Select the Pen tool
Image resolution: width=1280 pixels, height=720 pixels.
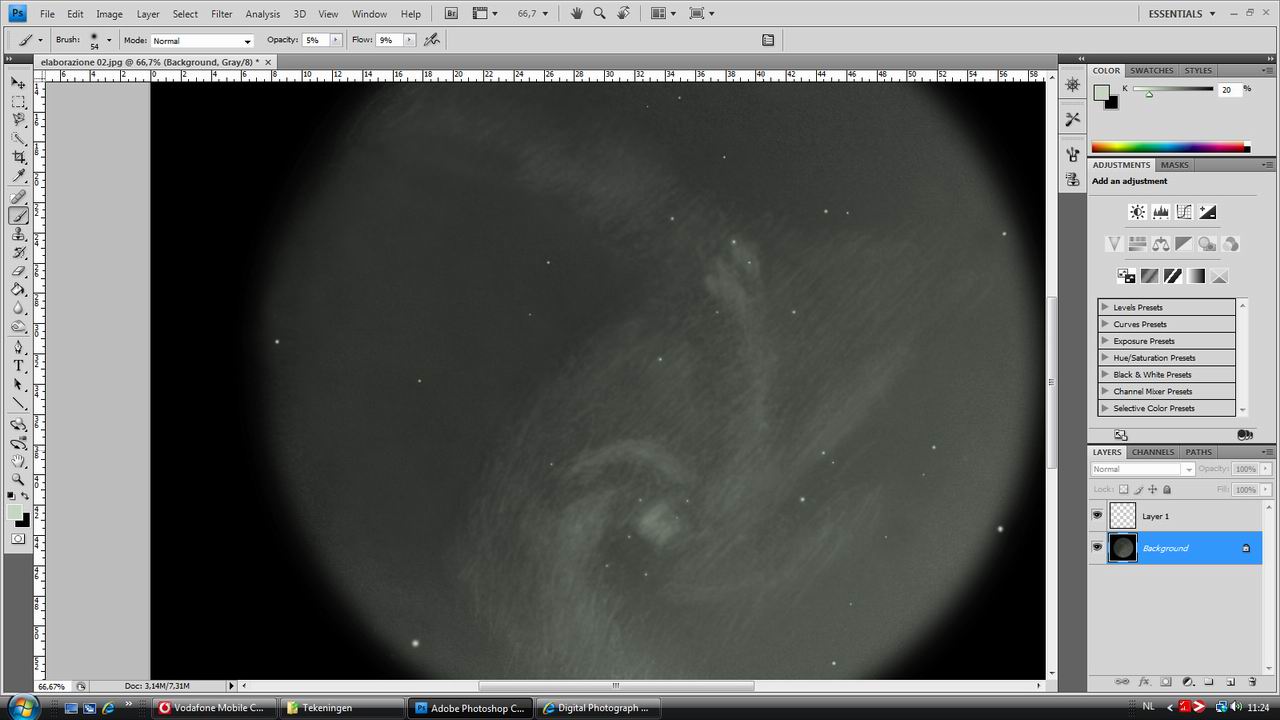click(18, 347)
